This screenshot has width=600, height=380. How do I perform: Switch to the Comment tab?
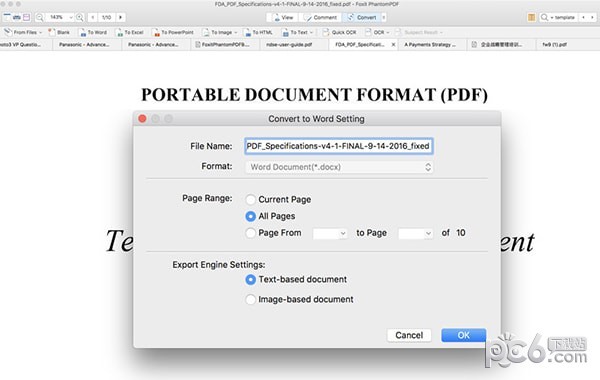321,17
